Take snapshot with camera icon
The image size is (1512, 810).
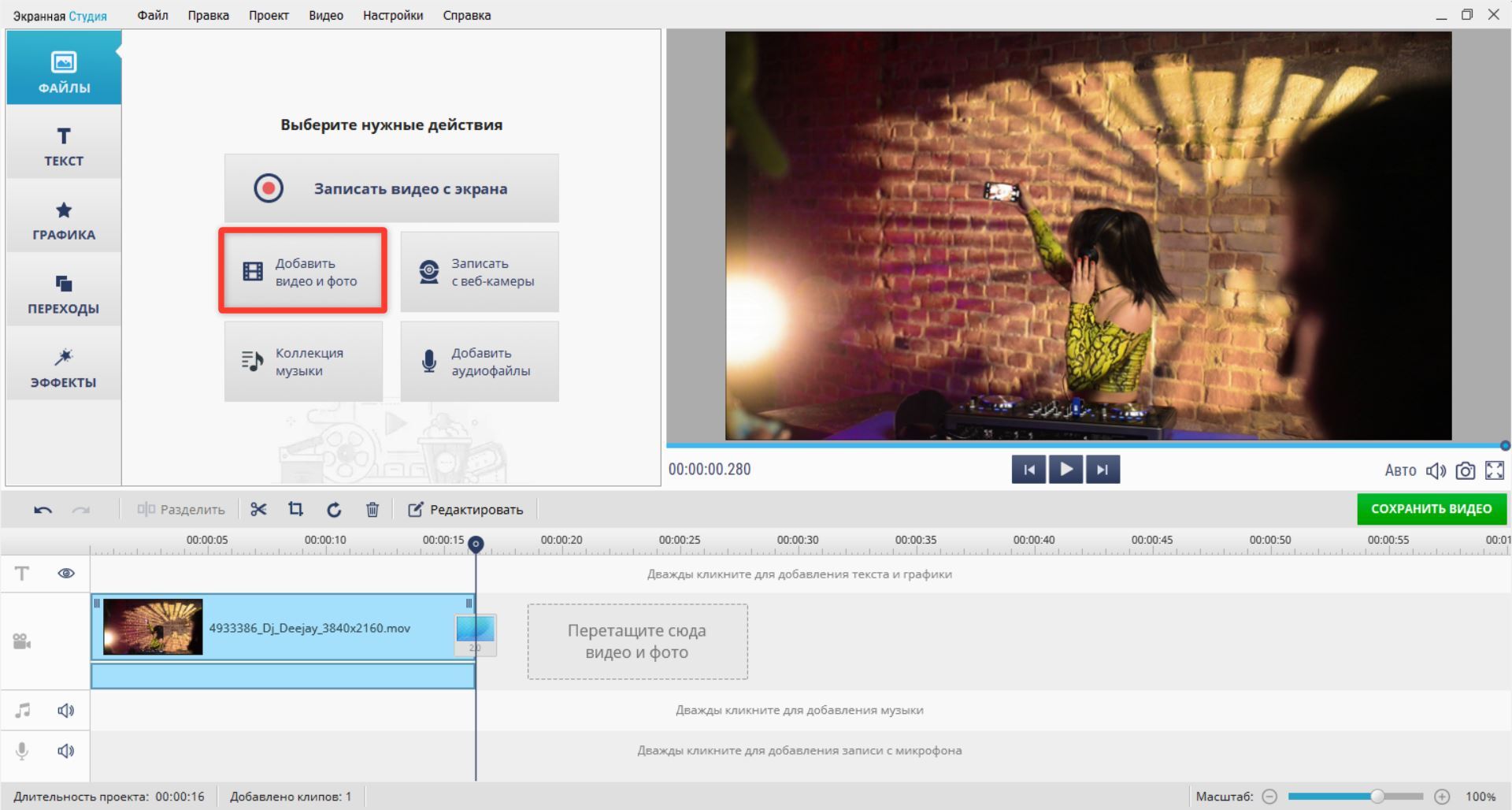click(x=1465, y=470)
